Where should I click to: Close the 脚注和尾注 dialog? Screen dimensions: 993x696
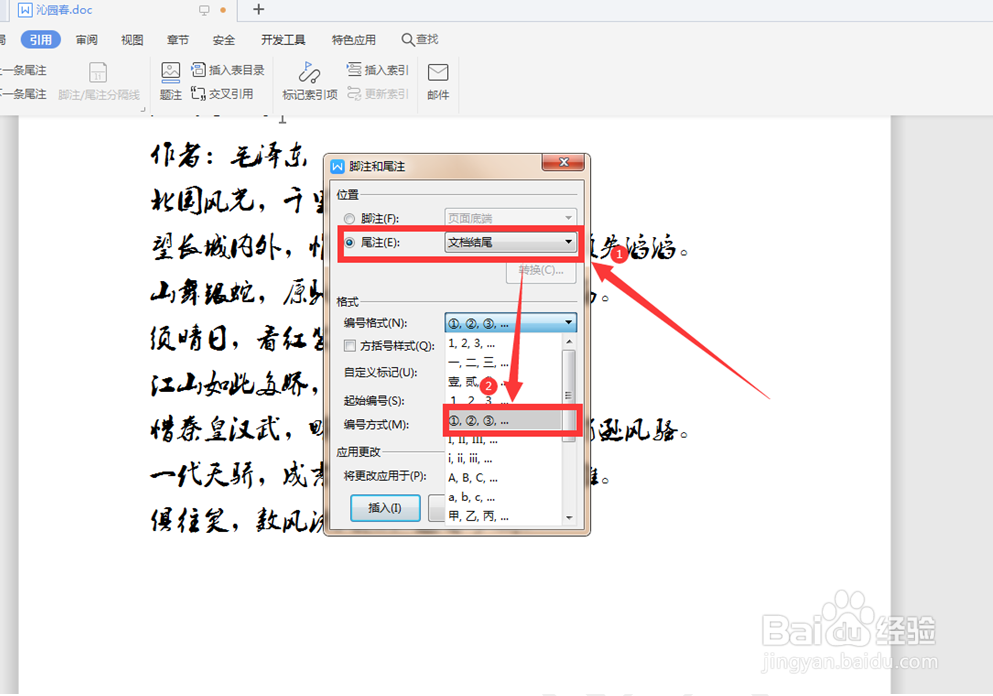(x=564, y=162)
